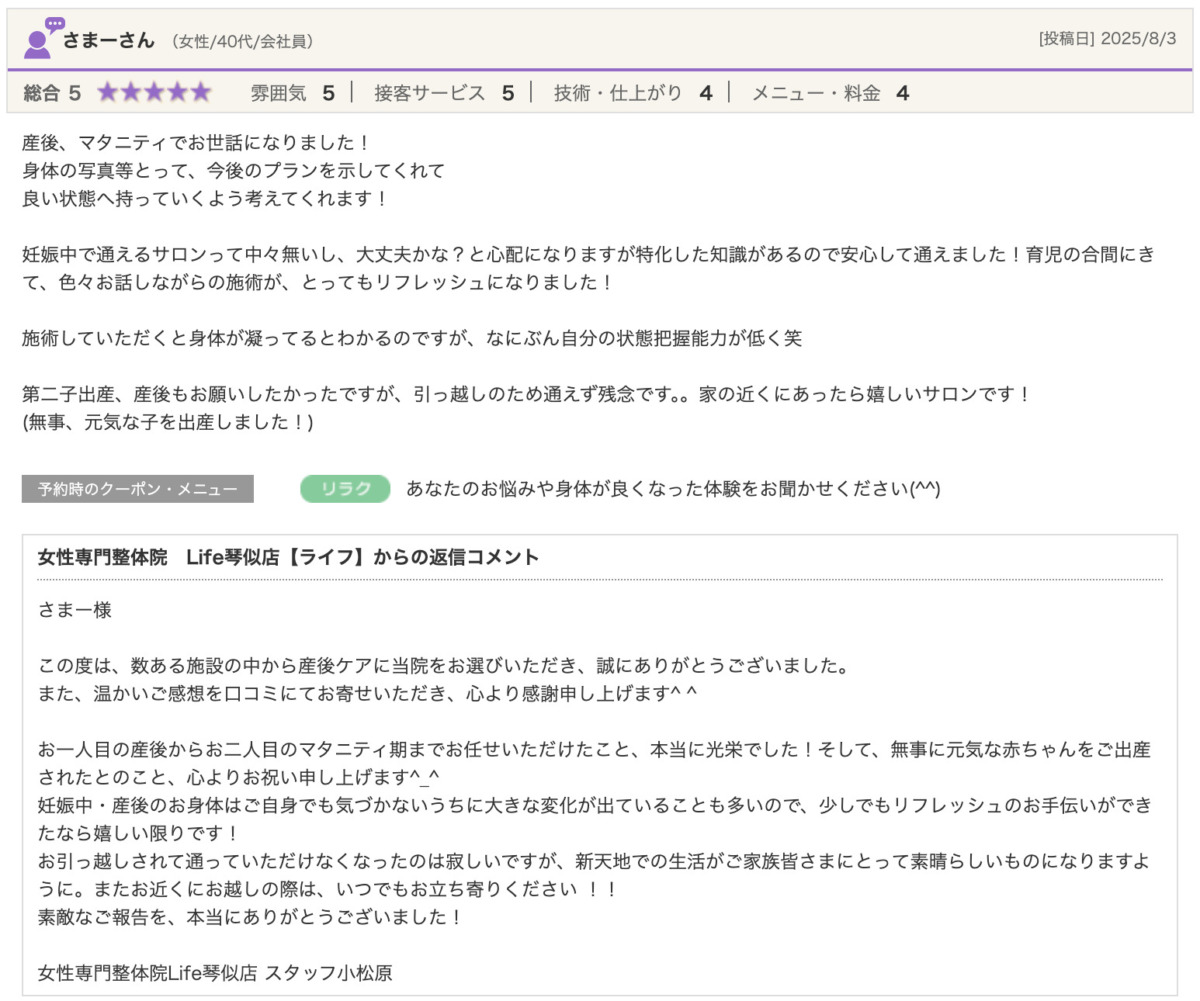Click the review's first line 産後、マタニティでお世話になりました
The height and width of the screenshot is (1001, 1200).
[x=196, y=143]
